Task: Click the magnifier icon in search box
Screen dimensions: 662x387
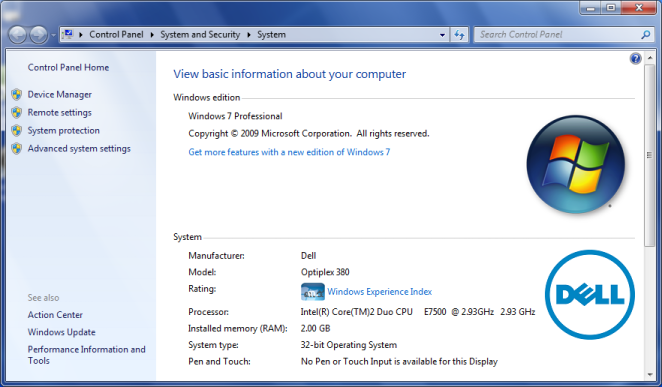Action: click(646, 35)
